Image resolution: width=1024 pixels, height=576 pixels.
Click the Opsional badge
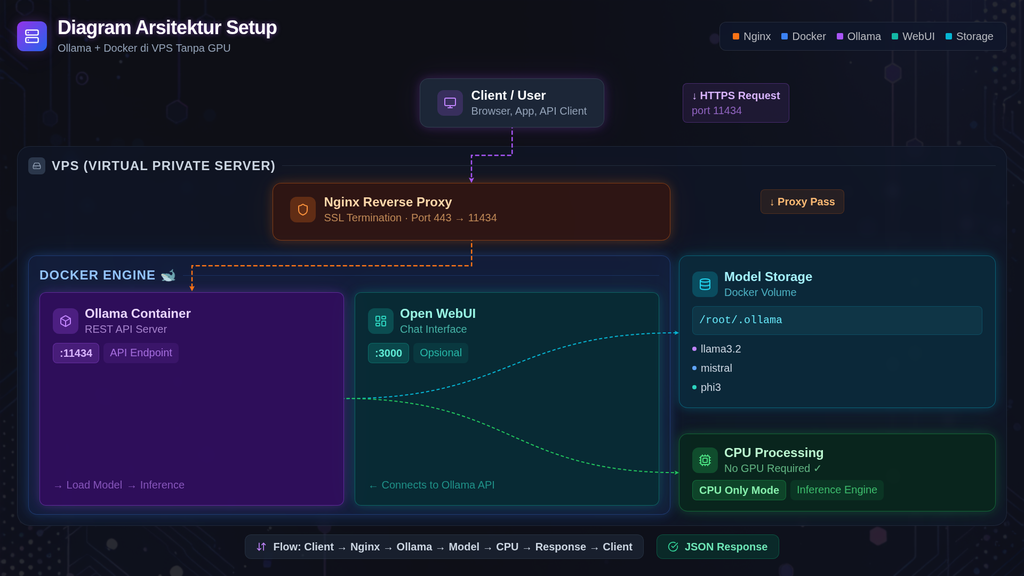(x=441, y=353)
